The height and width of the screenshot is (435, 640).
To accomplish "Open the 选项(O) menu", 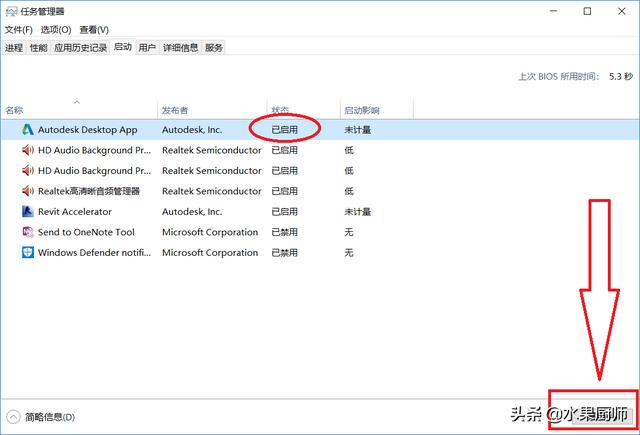I will pyautogui.click(x=55, y=30).
